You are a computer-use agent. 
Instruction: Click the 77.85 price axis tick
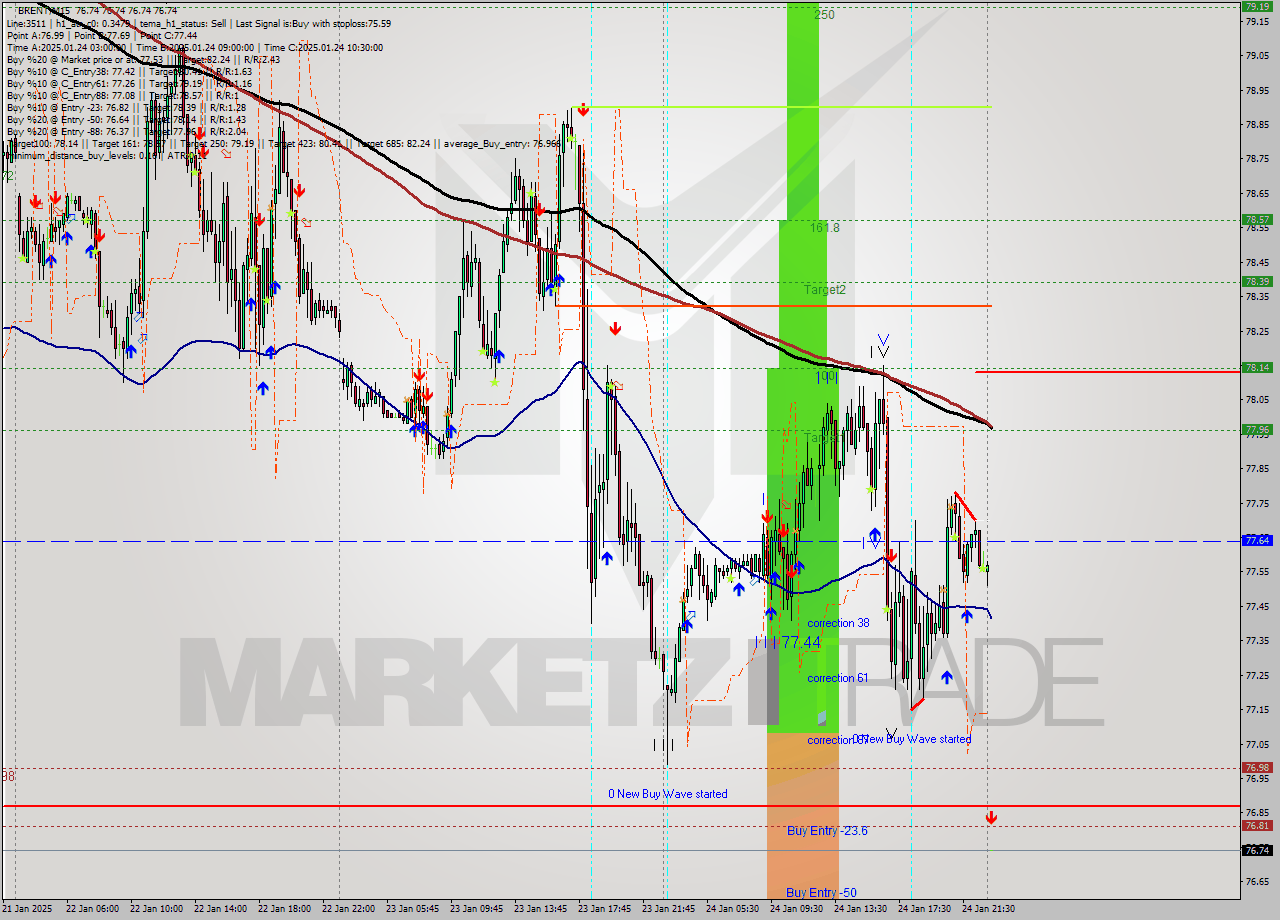pos(1256,468)
